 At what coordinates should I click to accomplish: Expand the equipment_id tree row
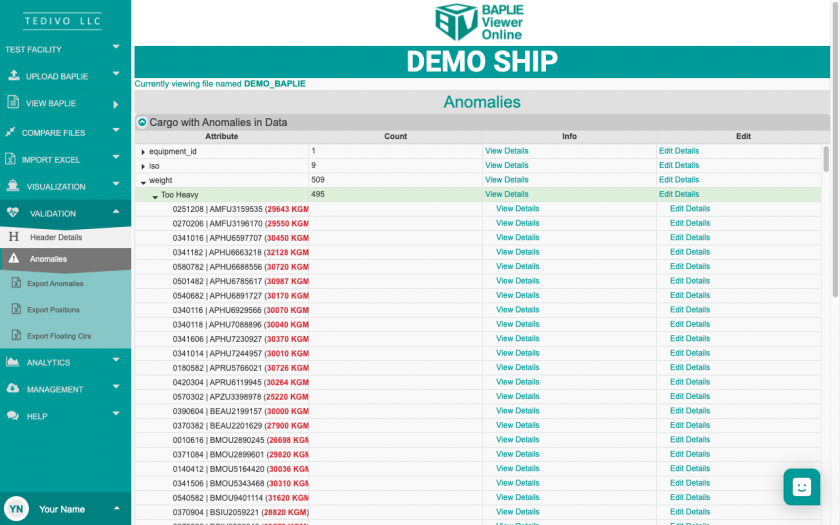(143, 152)
